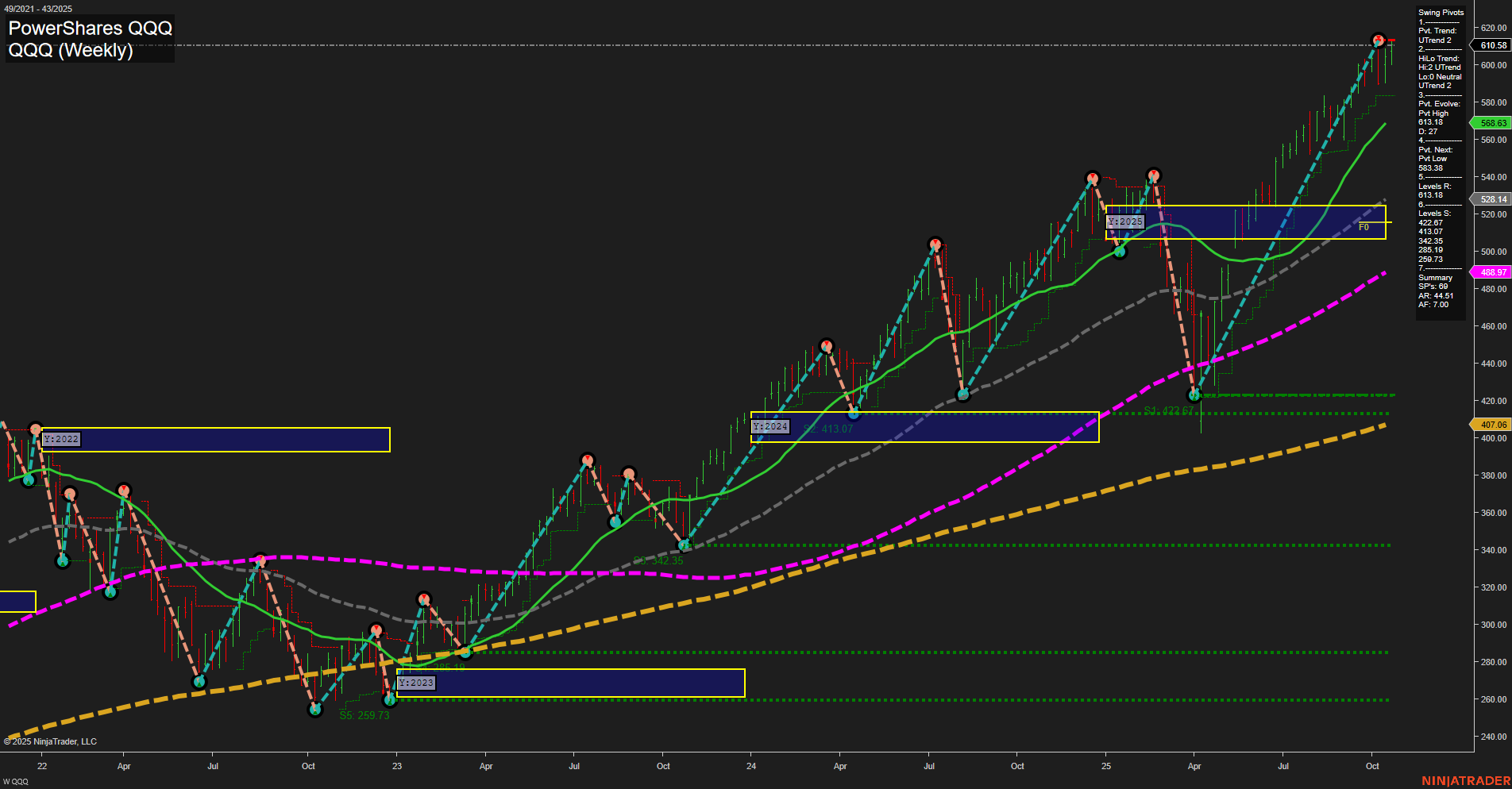Click the magenta 488.97 price axis marker
1512x789 pixels.
click(1494, 272)
